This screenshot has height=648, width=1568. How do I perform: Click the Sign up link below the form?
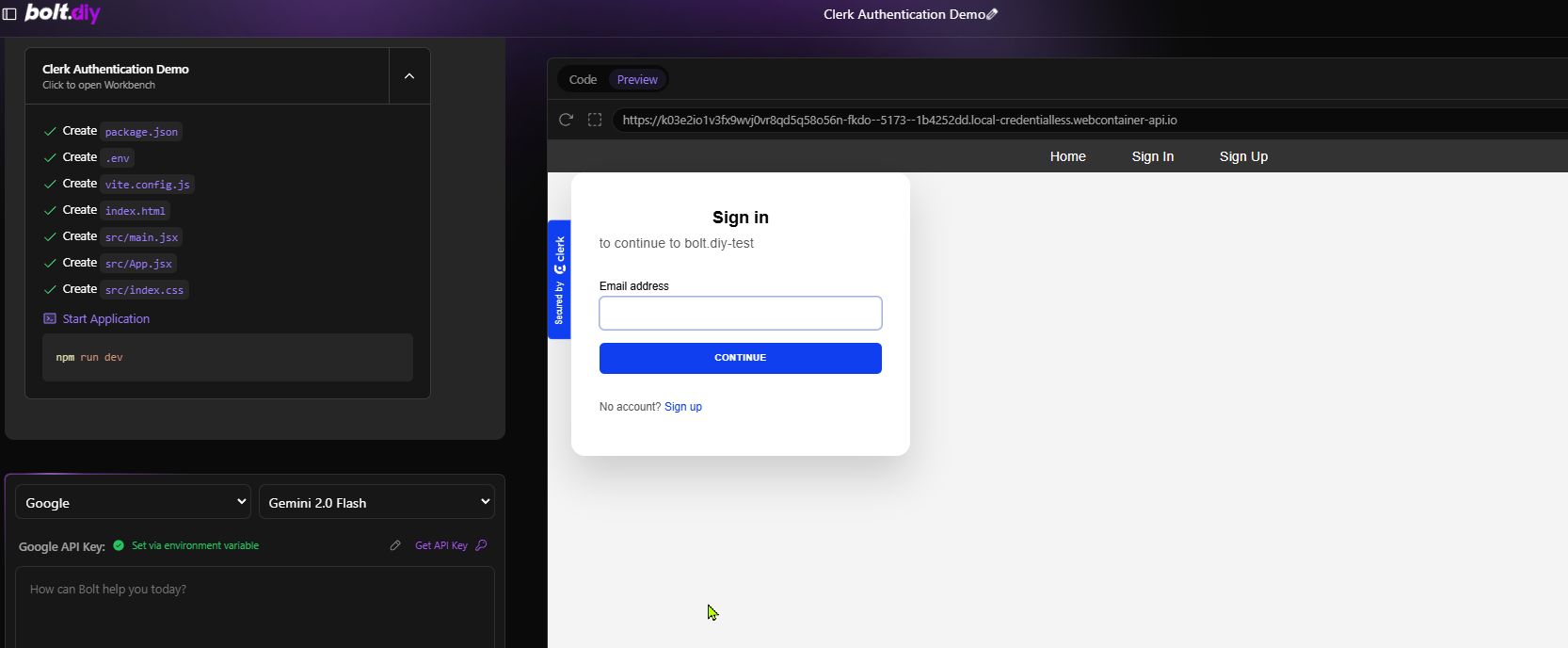683,407
